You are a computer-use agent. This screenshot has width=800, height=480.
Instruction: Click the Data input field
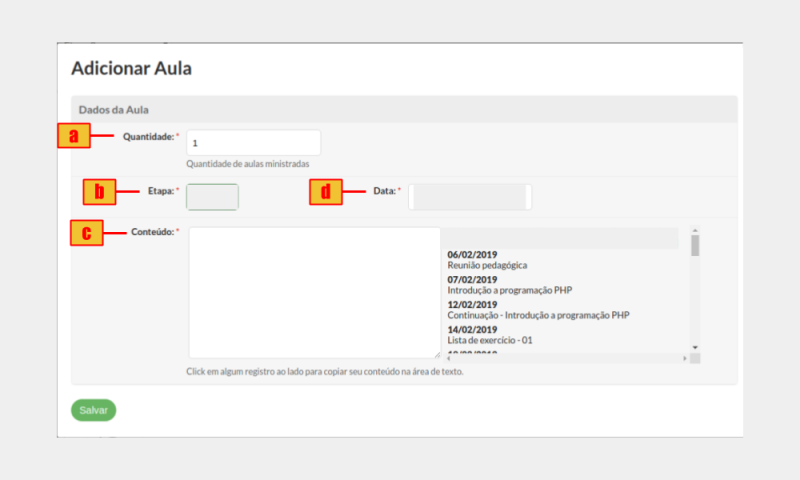point(470,197)
